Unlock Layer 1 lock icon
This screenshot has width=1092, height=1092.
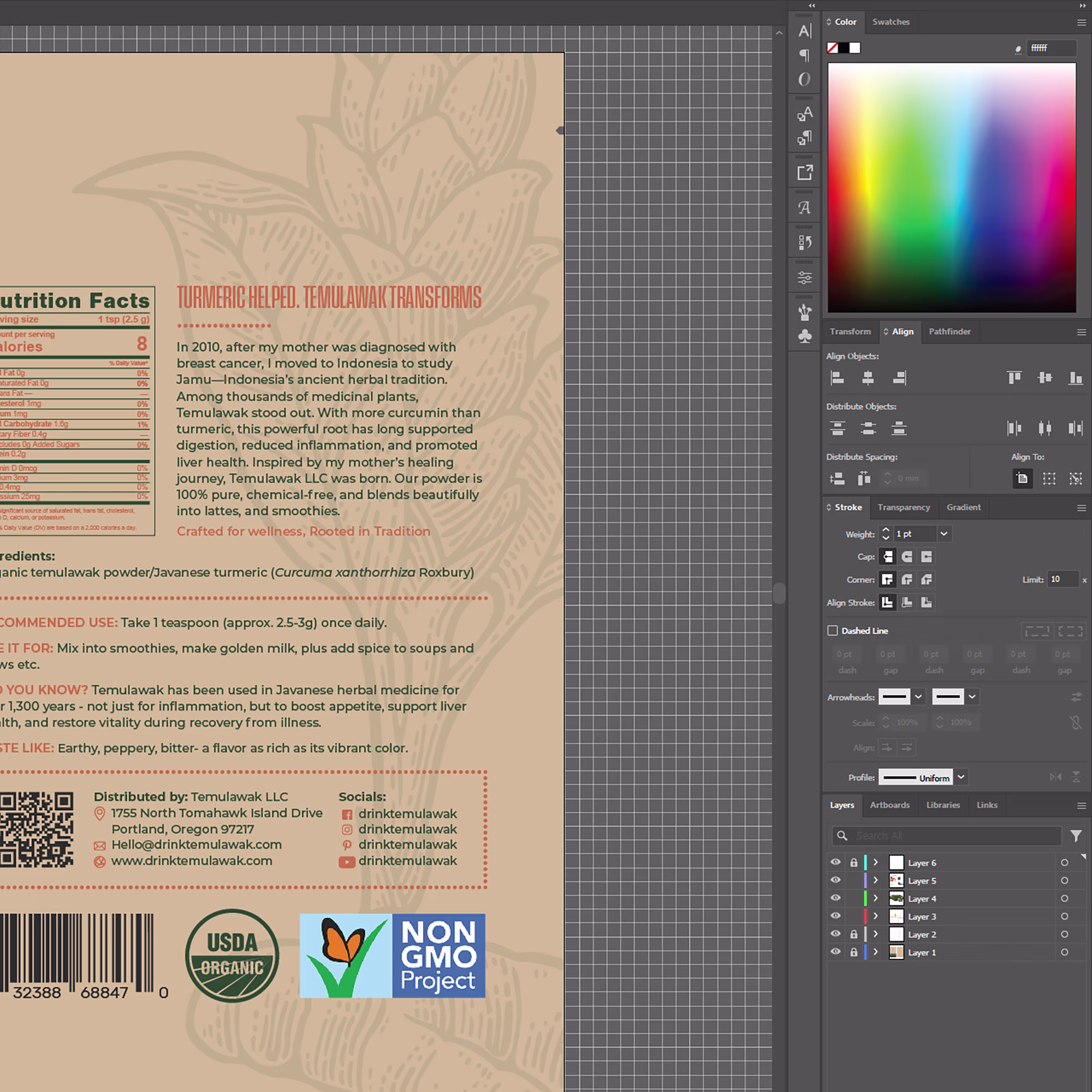853,952
